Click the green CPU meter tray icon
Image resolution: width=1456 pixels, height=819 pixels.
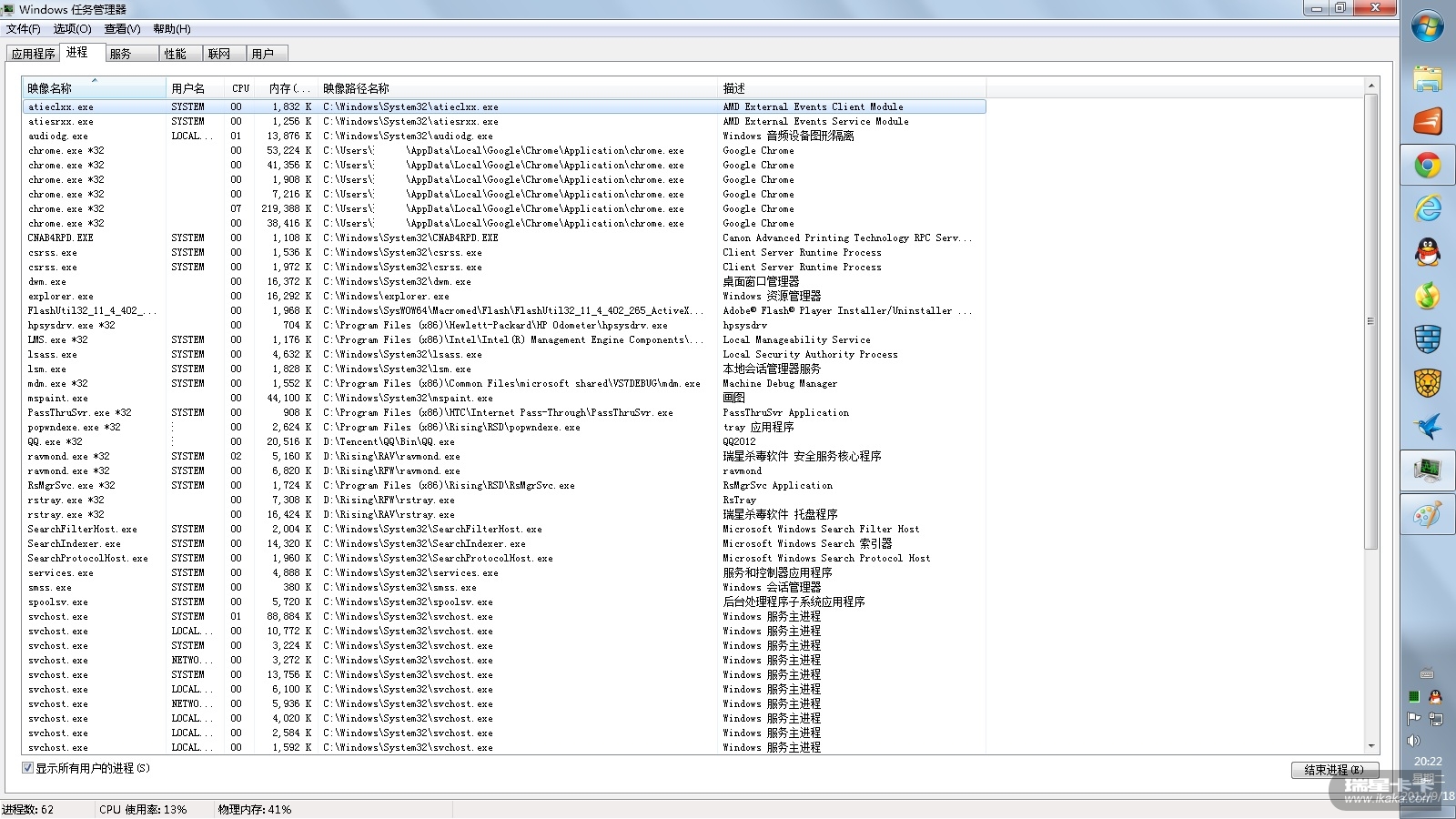1414,697
